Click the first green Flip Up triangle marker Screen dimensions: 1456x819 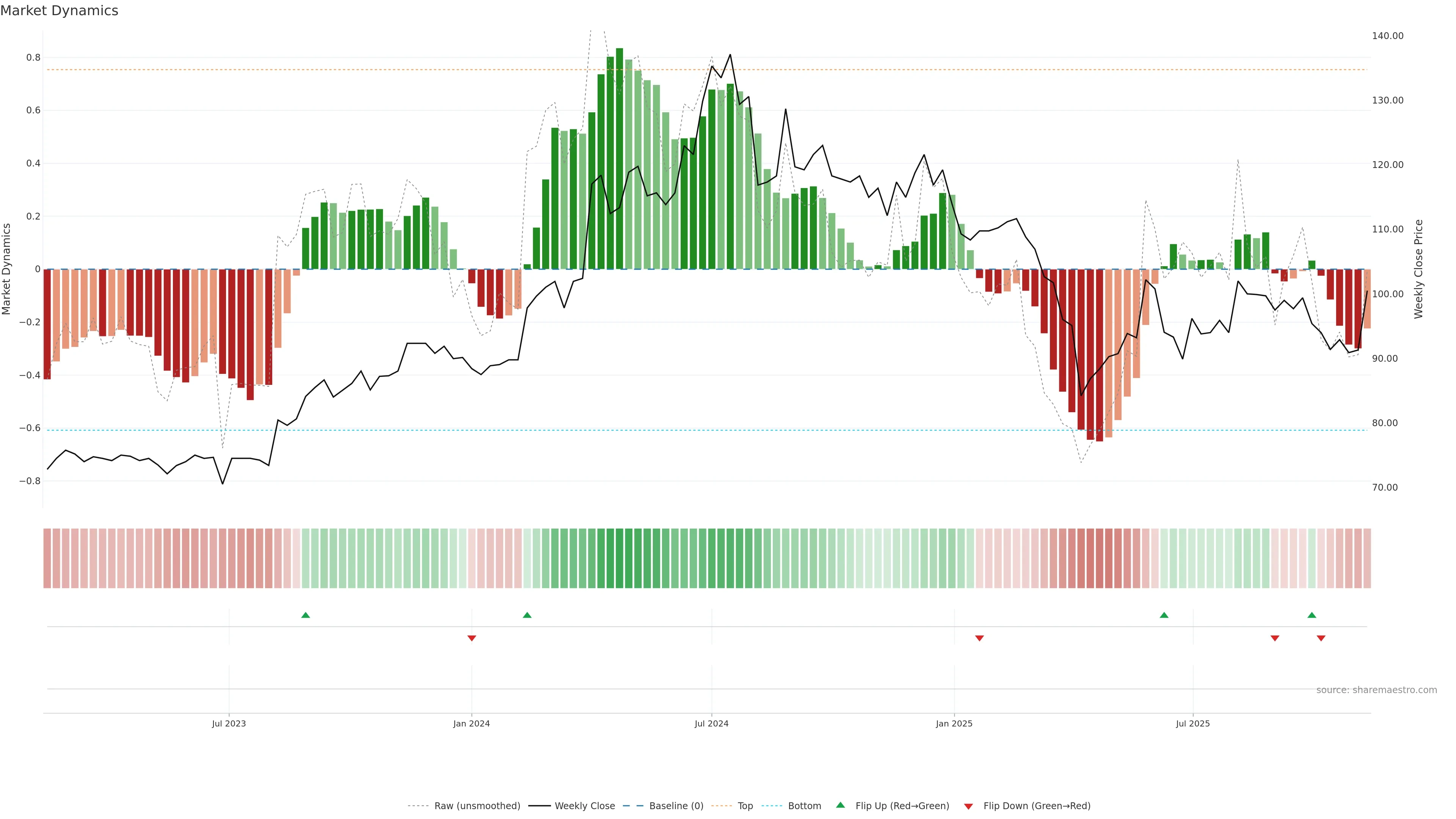point(306,615)
